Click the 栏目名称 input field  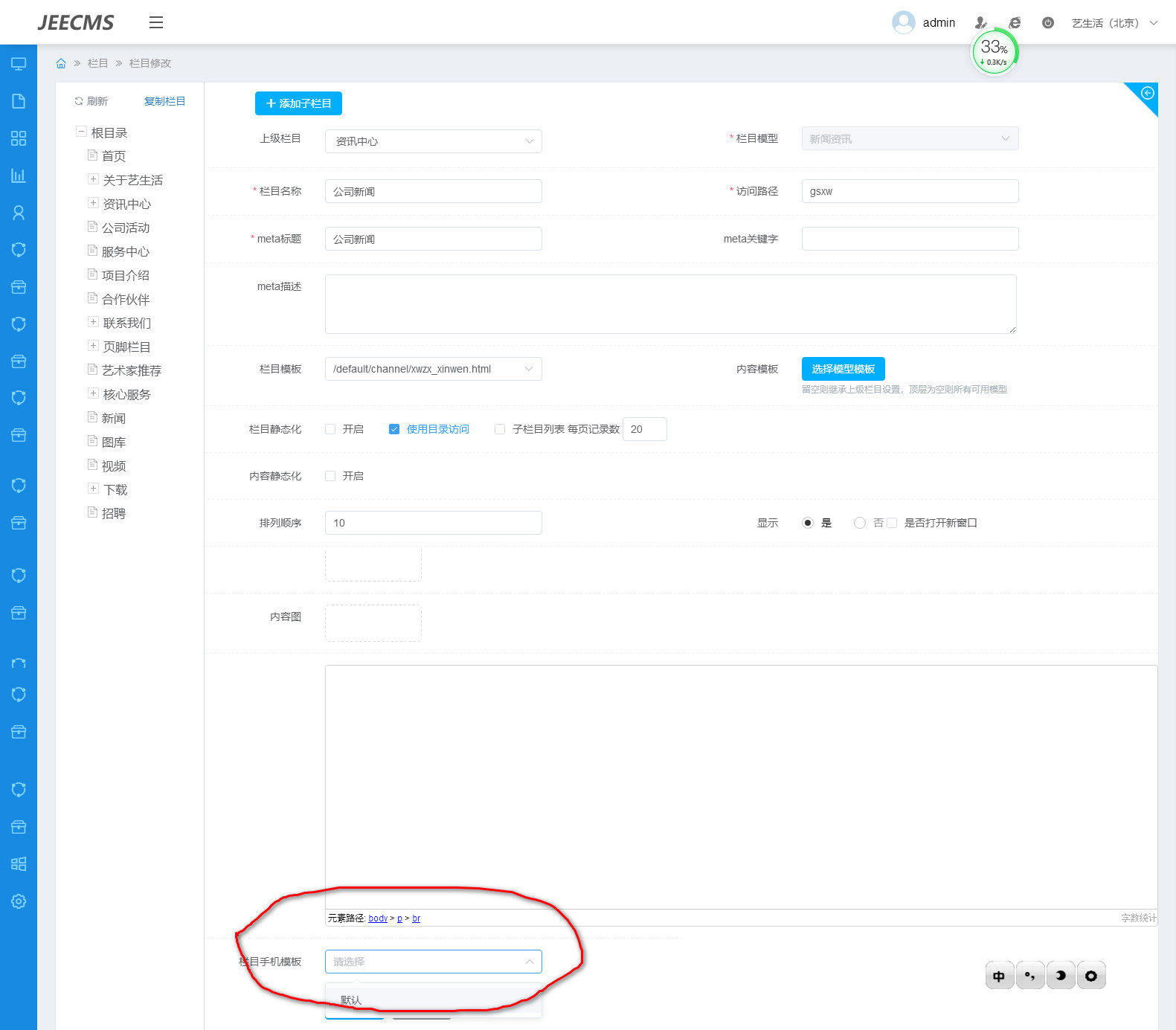433,191
